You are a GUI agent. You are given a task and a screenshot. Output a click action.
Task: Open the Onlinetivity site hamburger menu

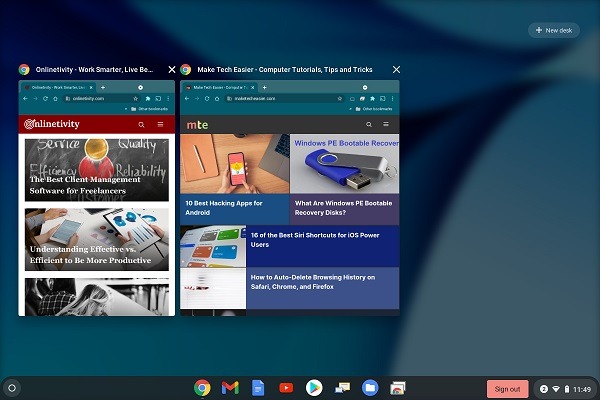(160, 124)
